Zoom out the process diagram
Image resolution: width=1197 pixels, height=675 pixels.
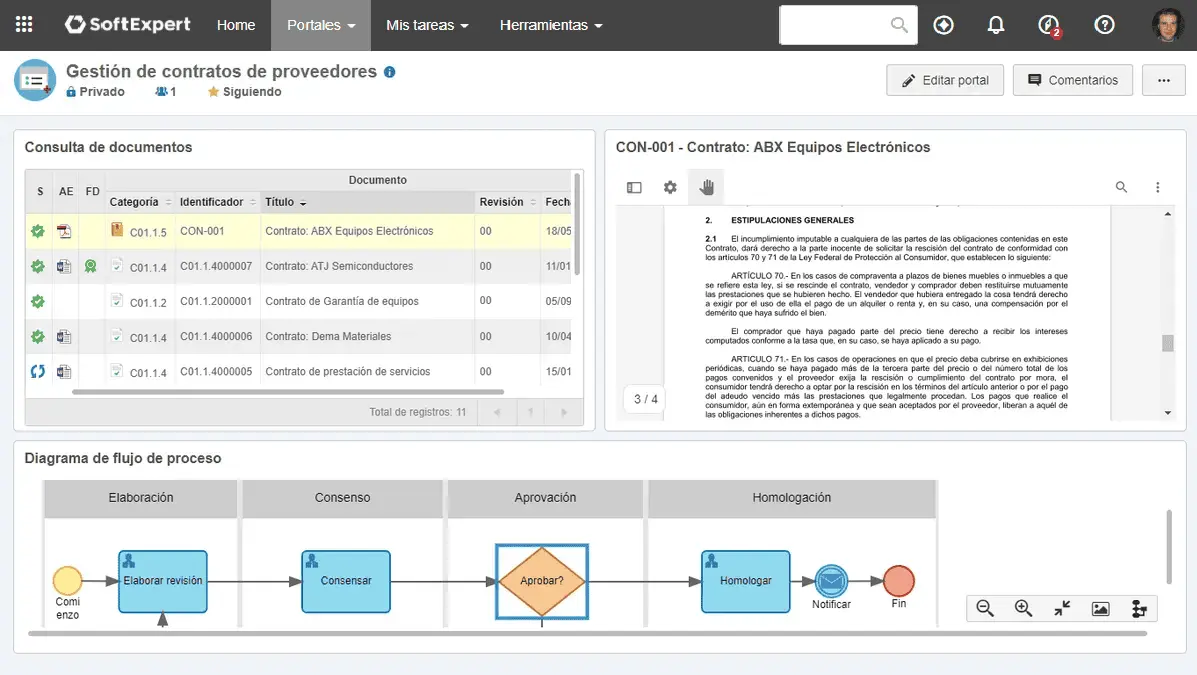tap(985, 609)
